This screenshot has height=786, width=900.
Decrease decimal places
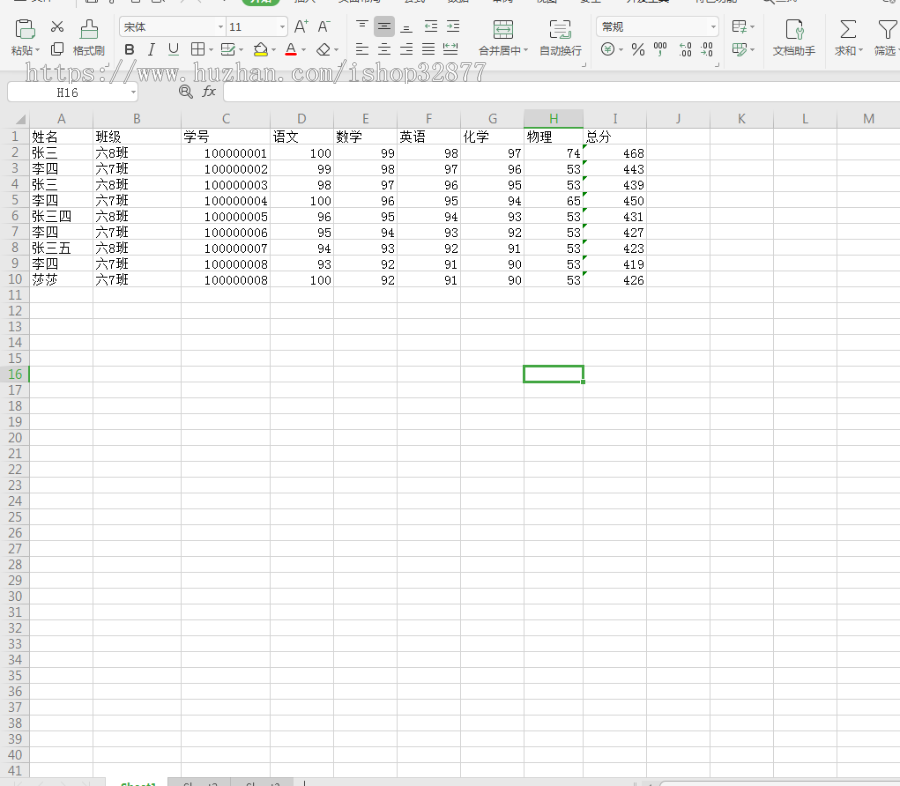(x=707, y=50)
